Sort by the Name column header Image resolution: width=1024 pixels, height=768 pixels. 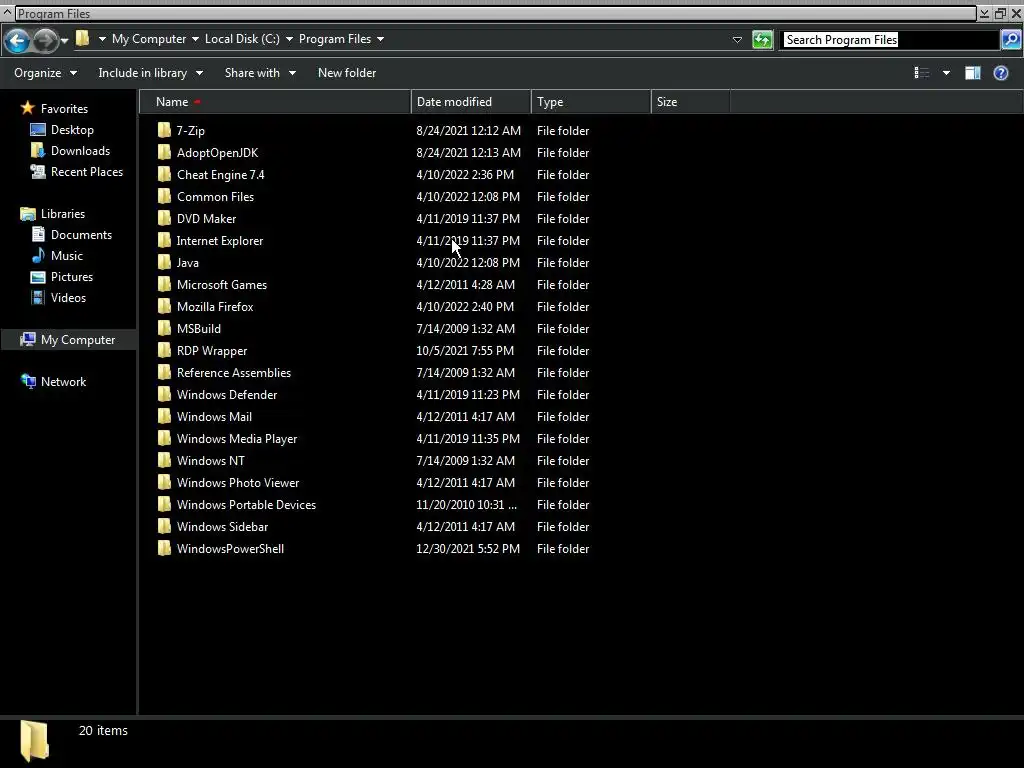(x=276, y=102)
